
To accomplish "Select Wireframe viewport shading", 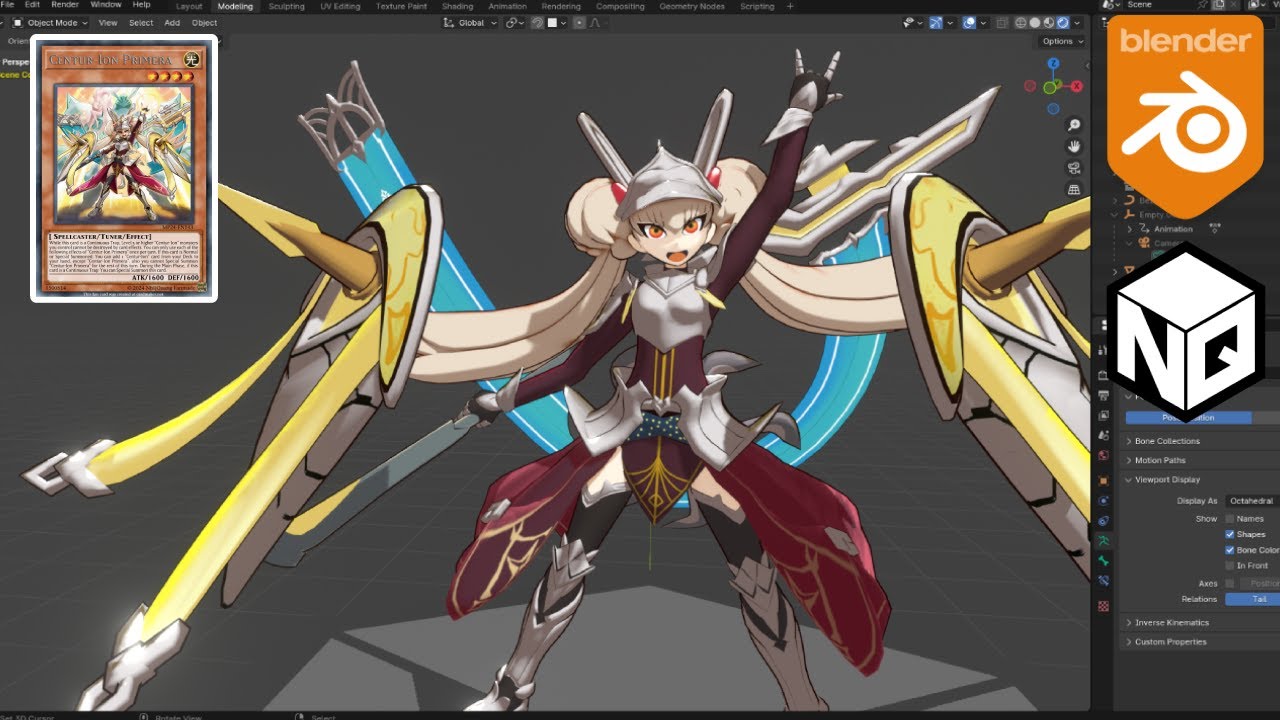I will [x=1021, y=22].
